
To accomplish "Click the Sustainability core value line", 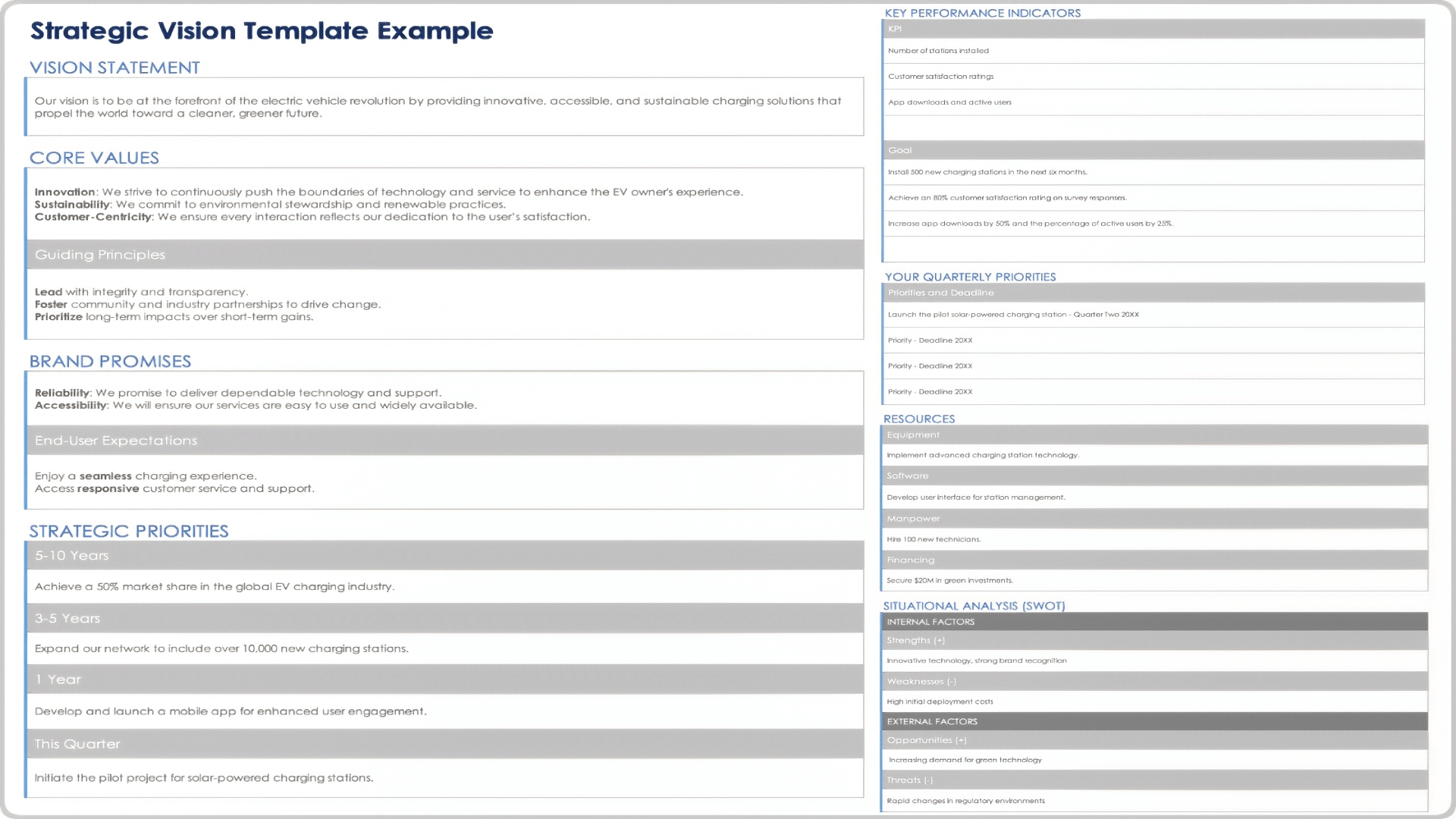I will click(x=269, y=204).
